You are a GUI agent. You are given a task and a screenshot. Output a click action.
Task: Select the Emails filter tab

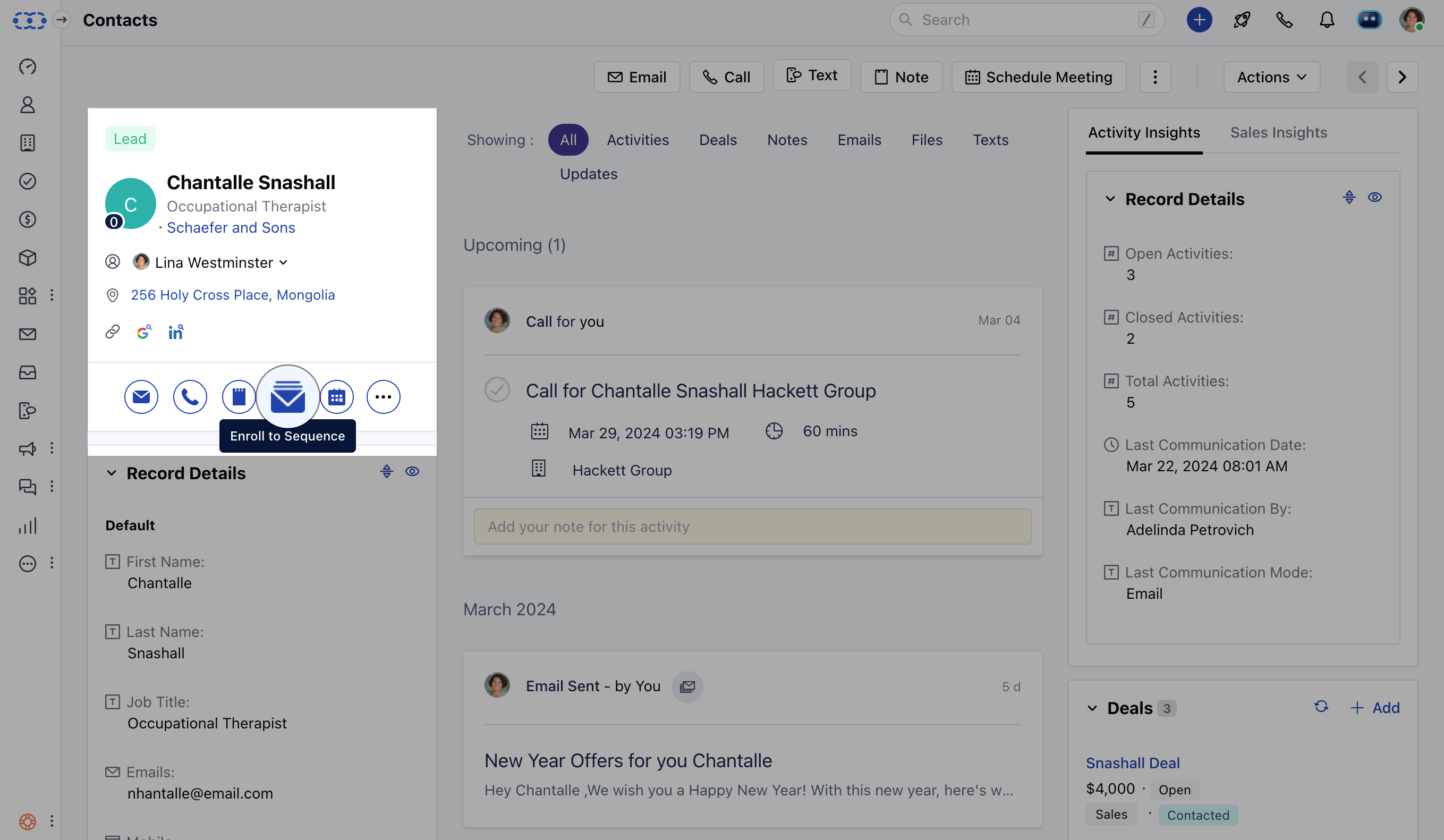pyautogui.click(x=860, y=140)
